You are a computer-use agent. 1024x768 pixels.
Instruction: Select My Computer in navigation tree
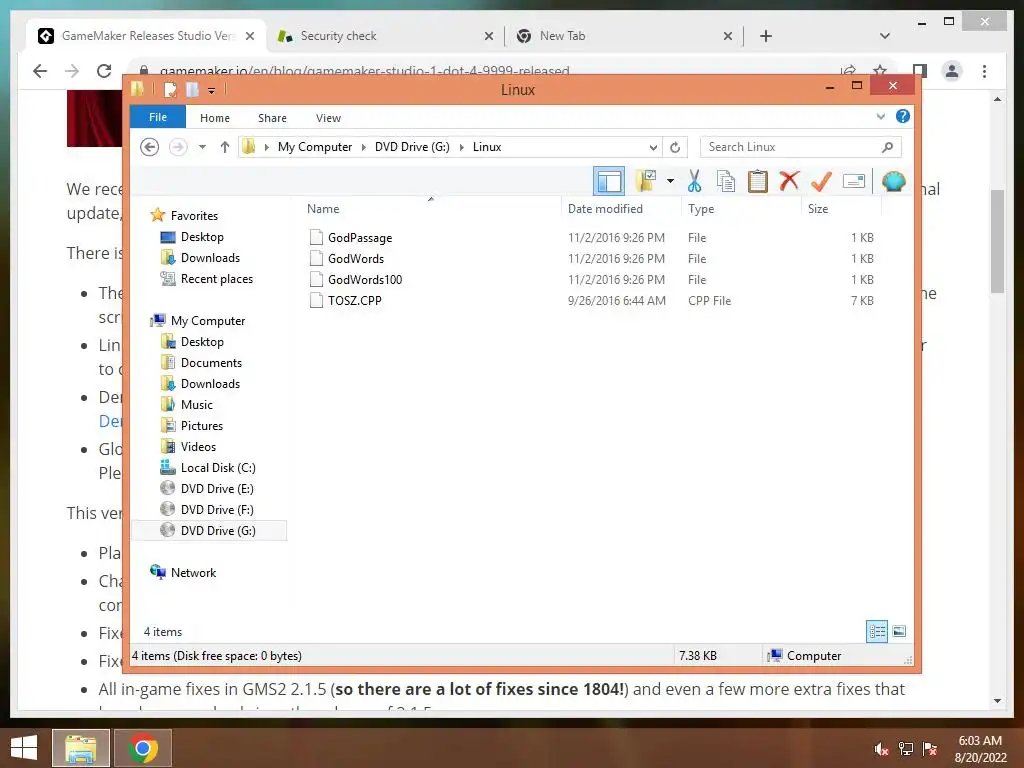pyautogui.click(x=208, y=321)
